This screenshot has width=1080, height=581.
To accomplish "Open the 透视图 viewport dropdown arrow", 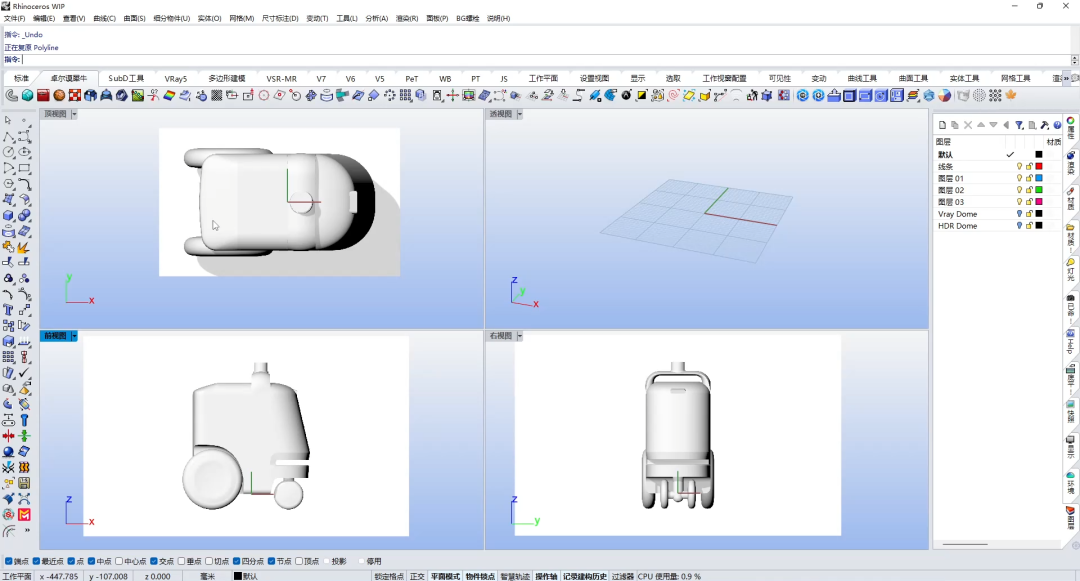I will (x=519, y=114).
